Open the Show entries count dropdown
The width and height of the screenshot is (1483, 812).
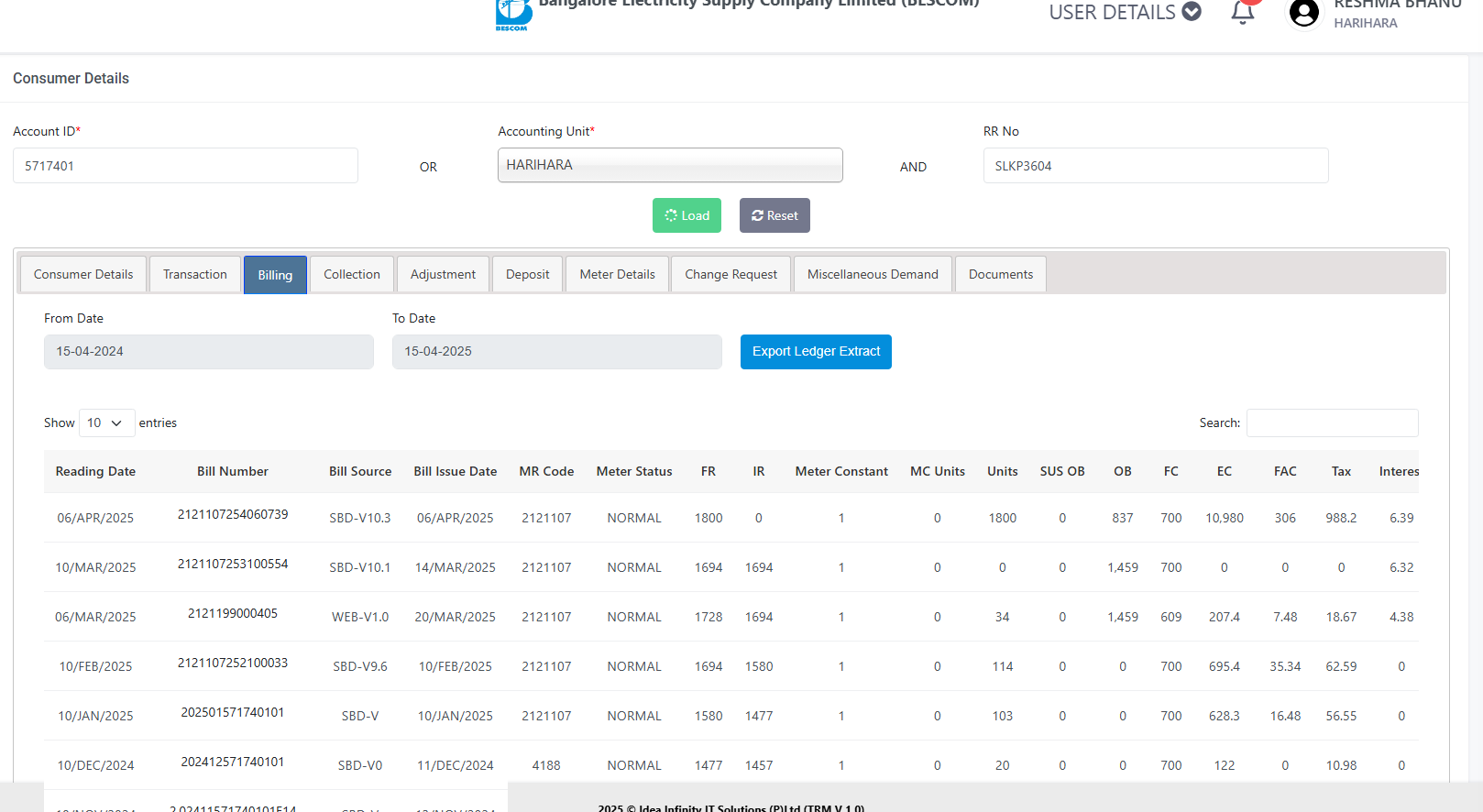tap(106, 422)
